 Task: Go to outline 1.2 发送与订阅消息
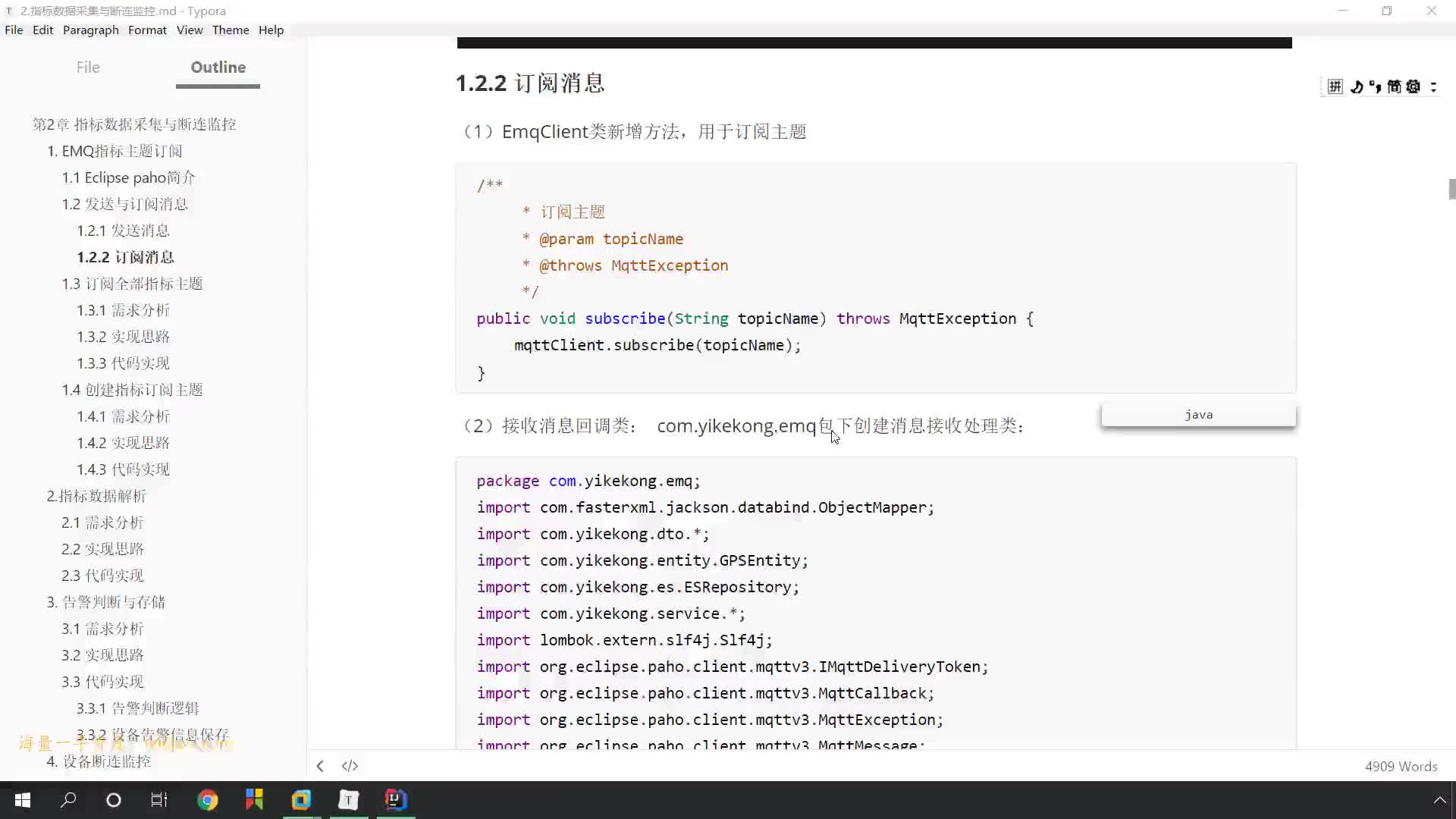[125, 204]
